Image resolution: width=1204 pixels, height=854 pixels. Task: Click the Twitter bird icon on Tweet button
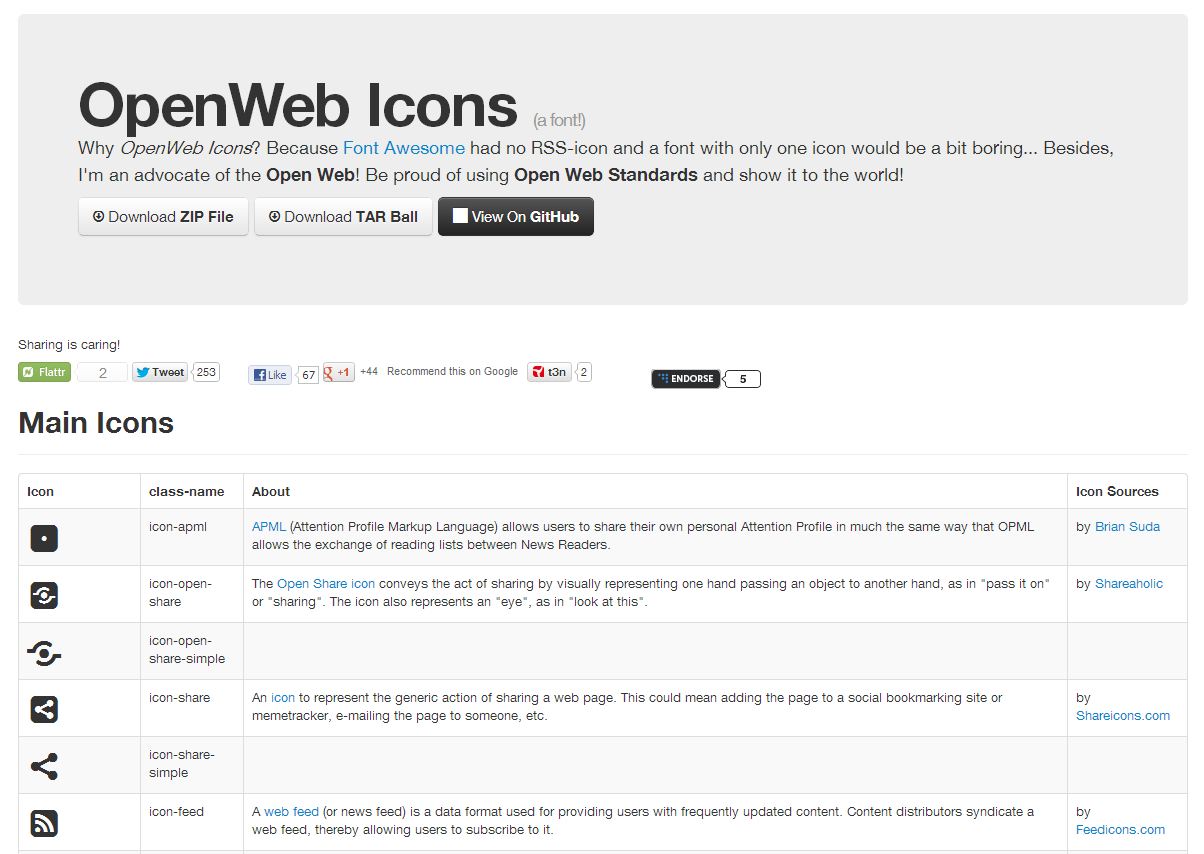[143, 372]
